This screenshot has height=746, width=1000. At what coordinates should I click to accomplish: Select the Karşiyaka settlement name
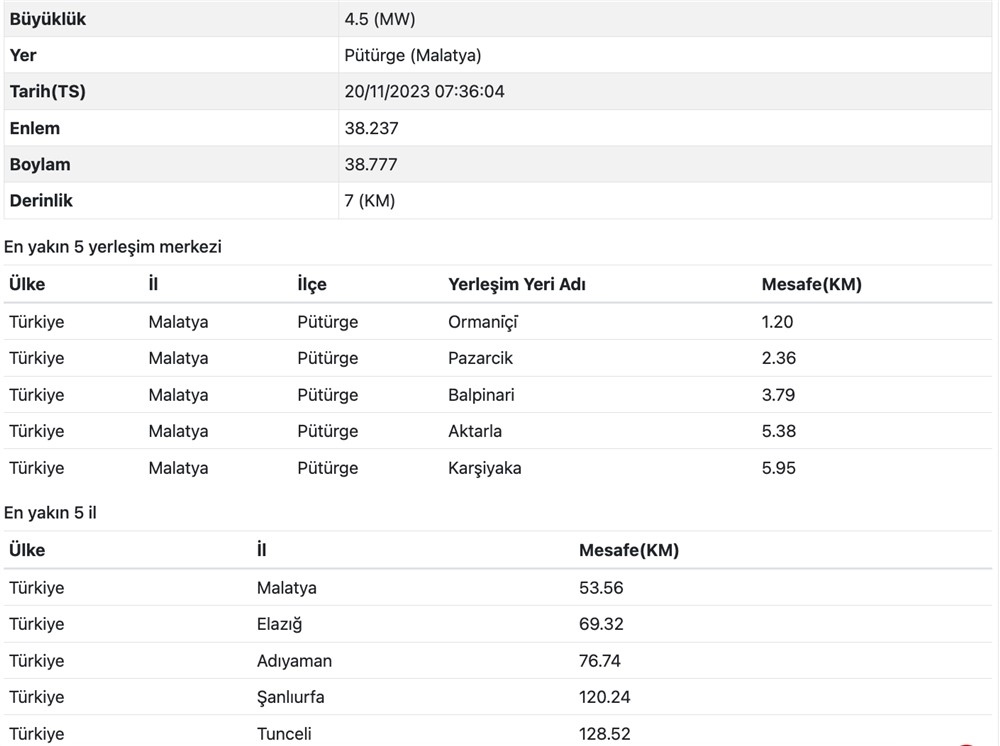[x=484, y=468]
